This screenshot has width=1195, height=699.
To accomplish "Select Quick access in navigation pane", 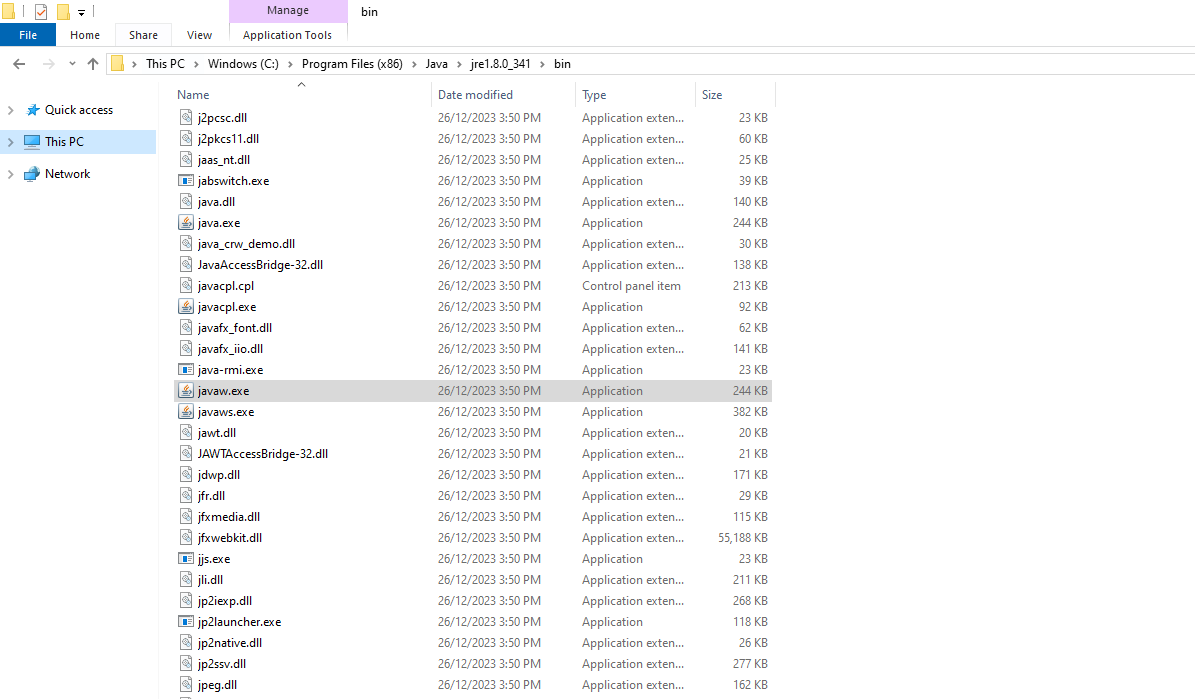I will 78,110.
